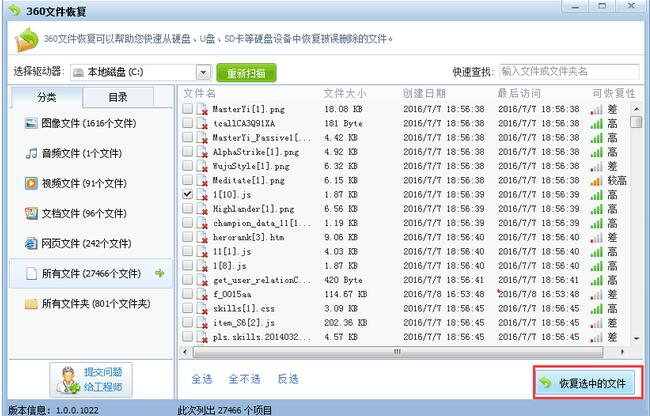Viewport: 650px width, 416px height.
Task: Sort by 创建日期 column header
Action: pyautogui.click(x=424, y=94)
